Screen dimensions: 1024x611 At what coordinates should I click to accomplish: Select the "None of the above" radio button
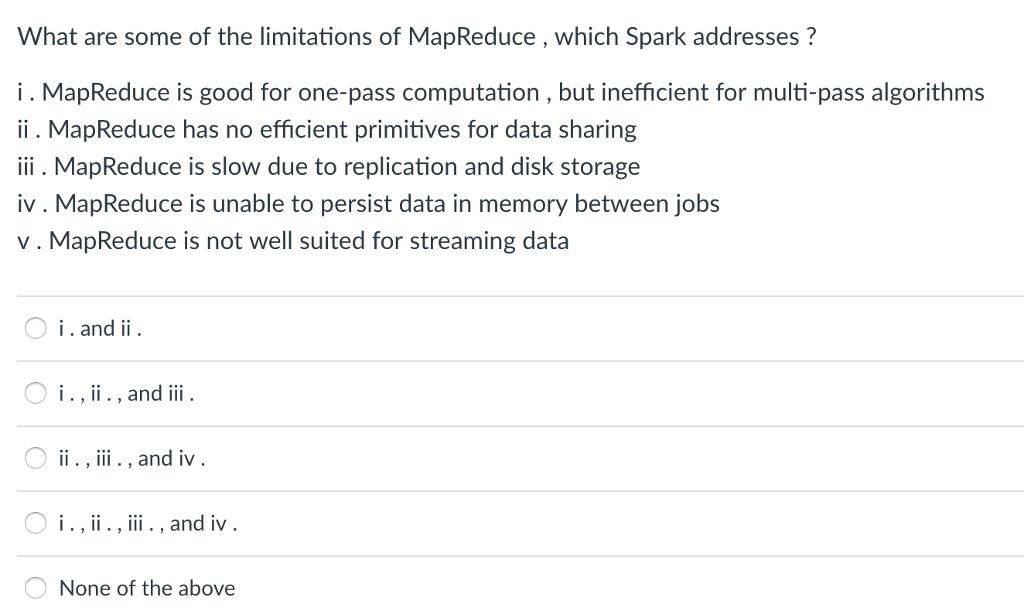pos(36,588)
